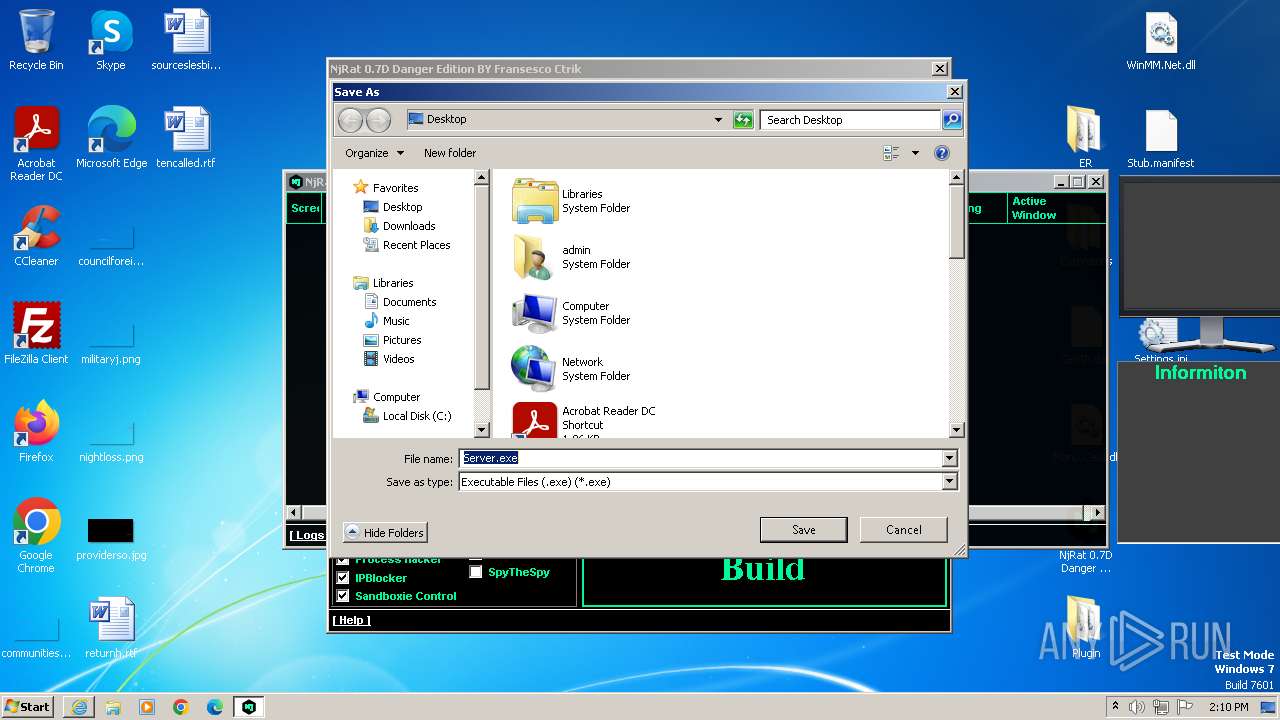This screenshot has height=720, width=1280.
Task: Open Google Chrome desktop shortcut
Action: tap(36, 535)
